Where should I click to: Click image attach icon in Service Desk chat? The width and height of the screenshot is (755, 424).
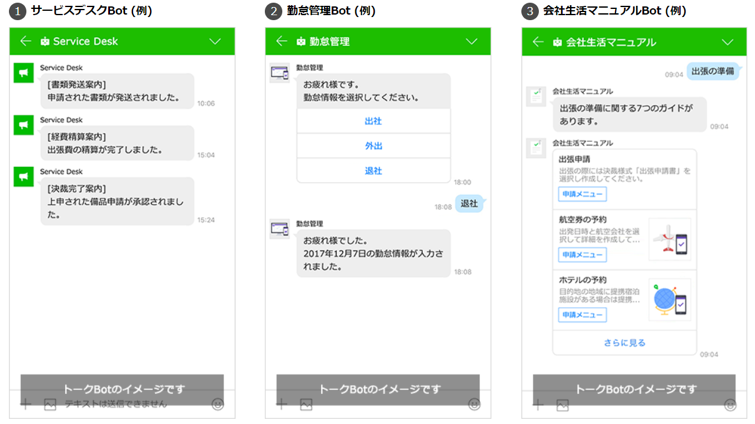pos(50,405)
